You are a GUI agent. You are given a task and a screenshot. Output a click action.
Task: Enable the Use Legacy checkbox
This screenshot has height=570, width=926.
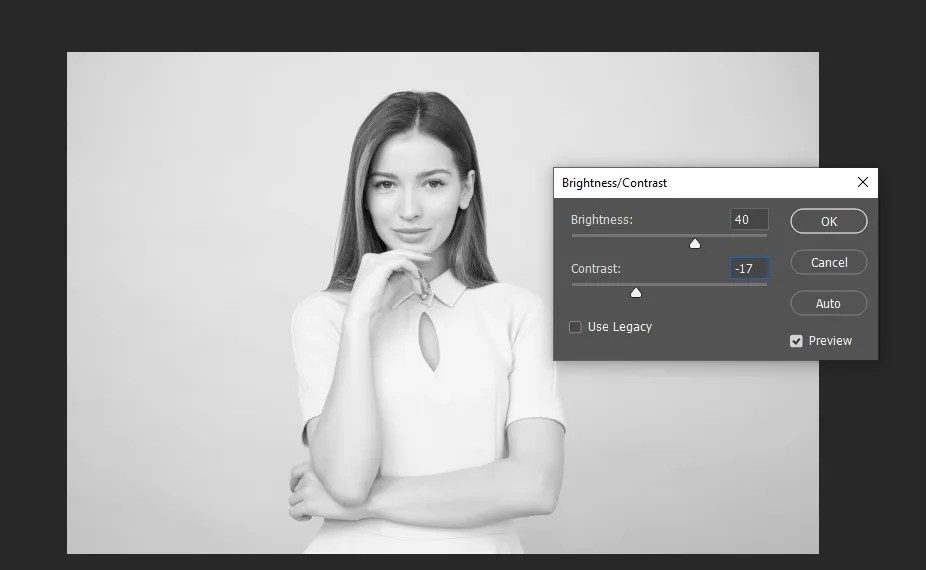575,327
